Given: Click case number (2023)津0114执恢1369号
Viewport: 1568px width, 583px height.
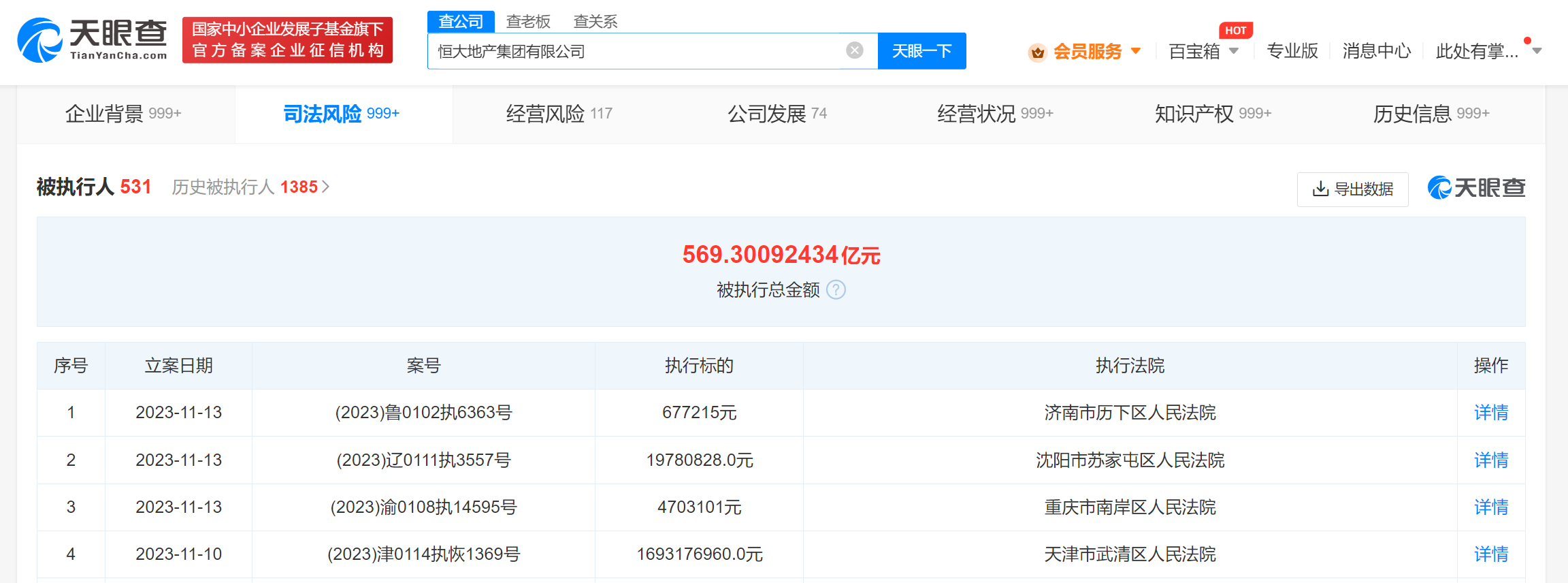Looking at the screenshot, I should [423, 554].
